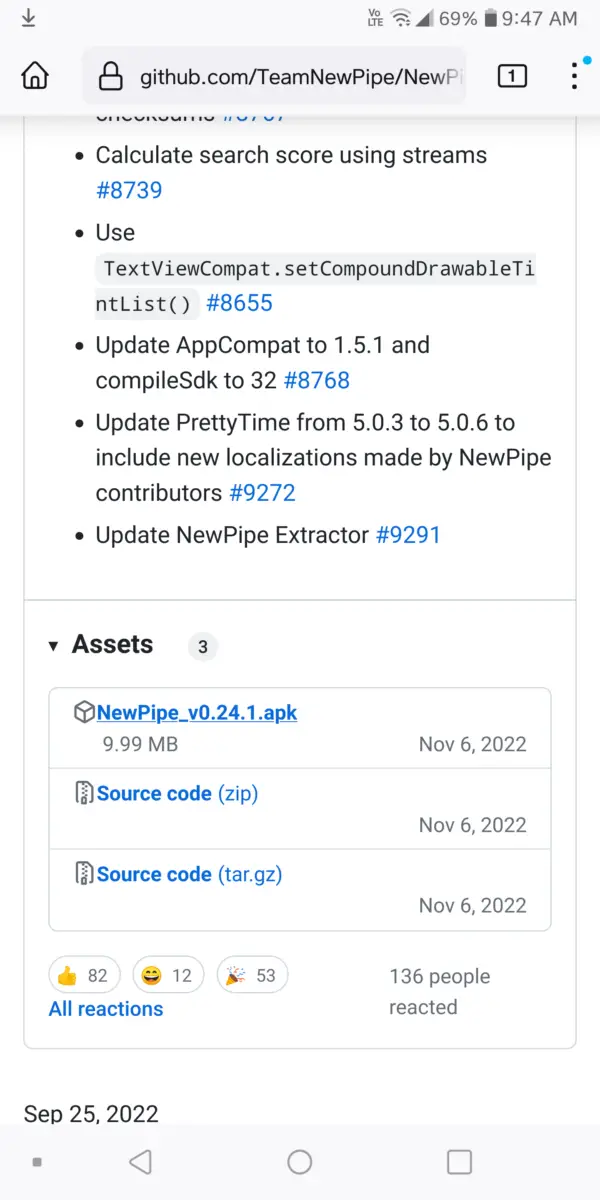Screen dimensions: 600x1200
Task: Open the browser three-dot menu
Action: tap(574, 76)
